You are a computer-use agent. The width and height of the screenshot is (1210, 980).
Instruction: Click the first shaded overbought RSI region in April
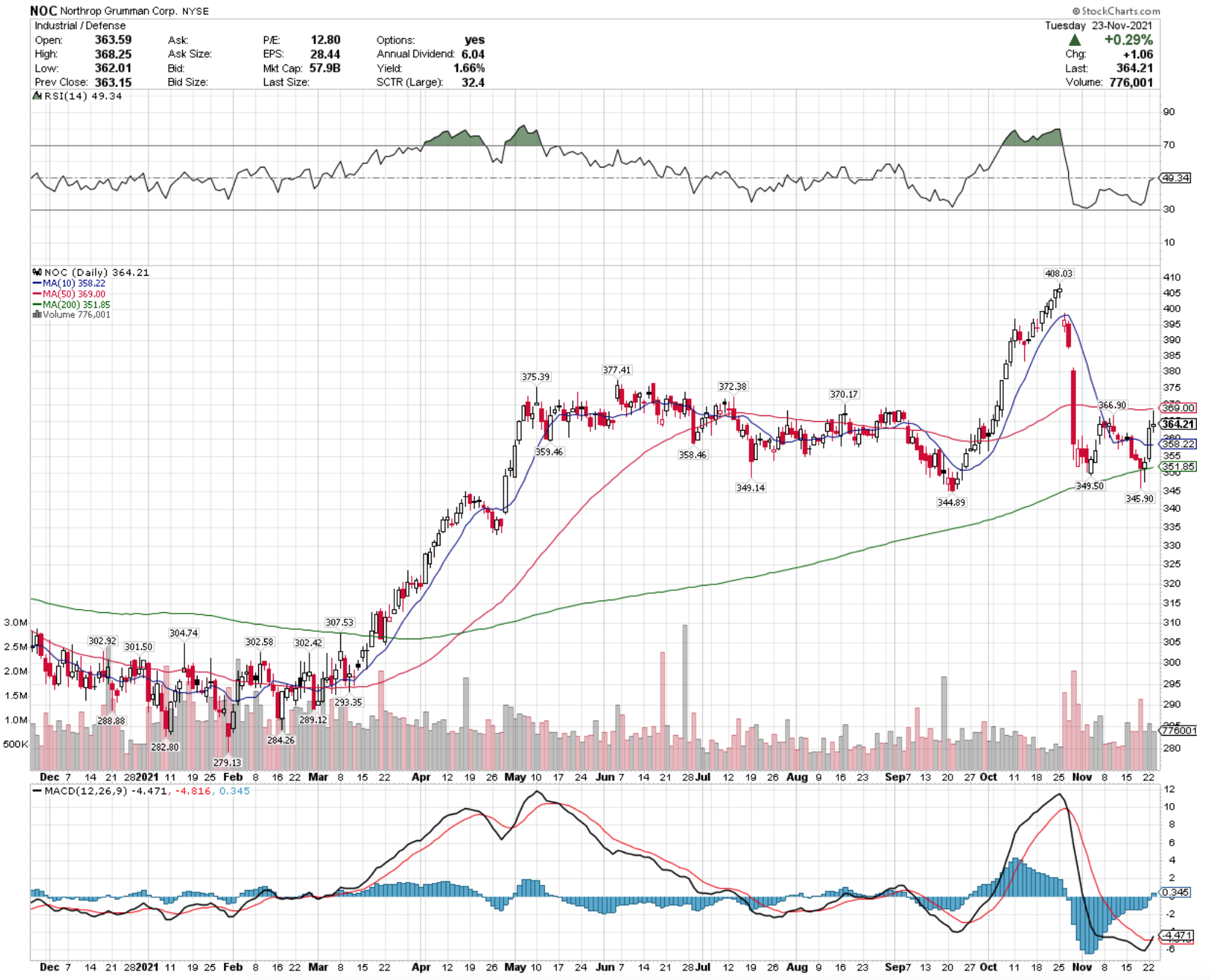pos(456,137)
